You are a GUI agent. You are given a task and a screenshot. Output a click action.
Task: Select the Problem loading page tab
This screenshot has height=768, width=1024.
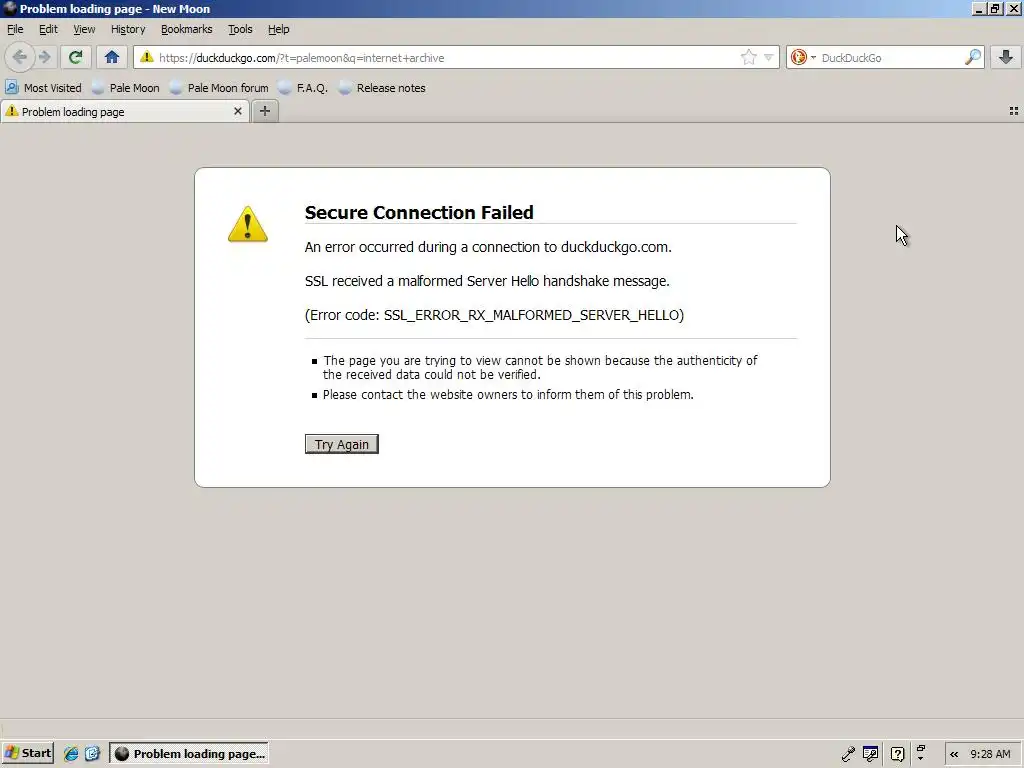(x=124, y=112)
